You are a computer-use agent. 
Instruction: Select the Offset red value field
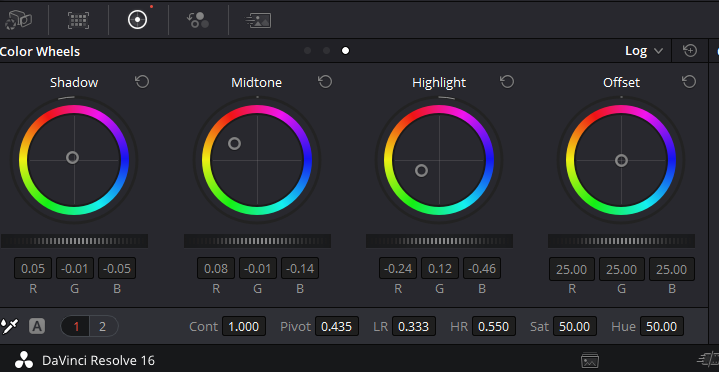click(572, 269)
